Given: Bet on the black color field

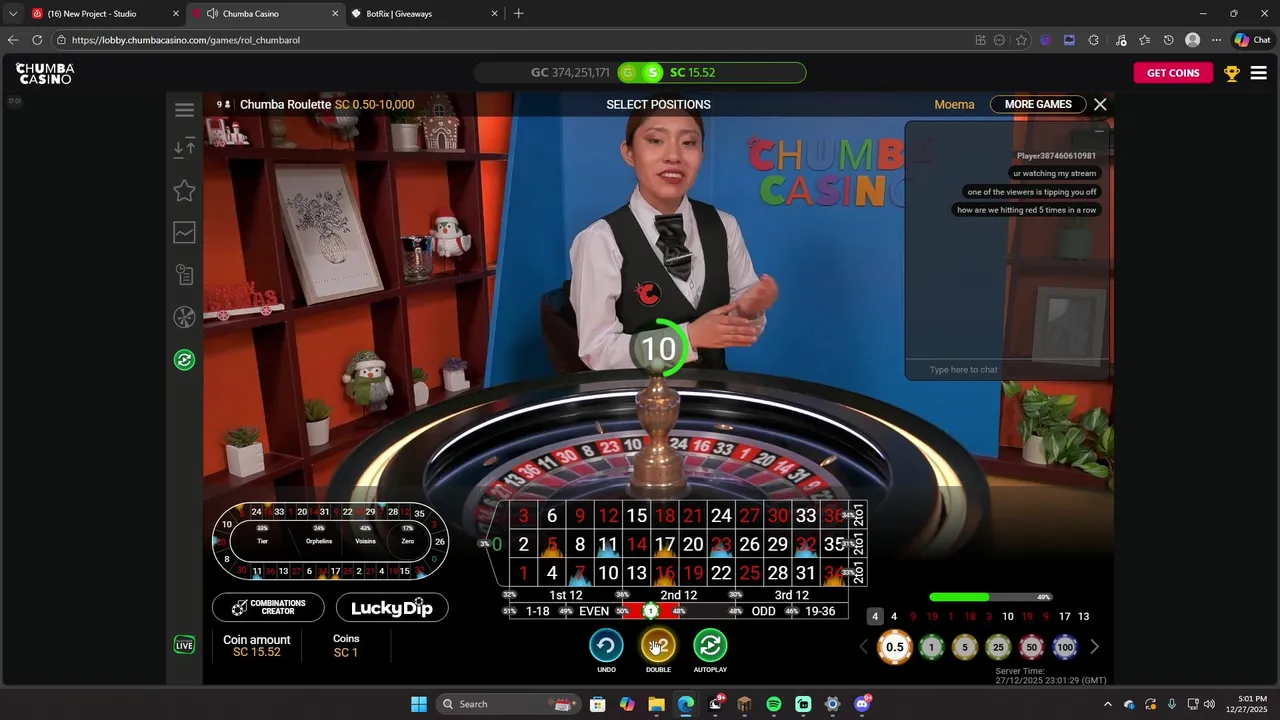Looking at the screenshot, I should [707, 611].
